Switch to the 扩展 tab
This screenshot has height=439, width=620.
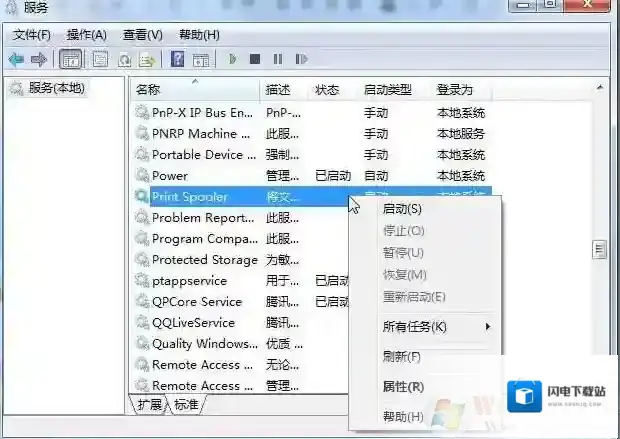coord(149,405)
